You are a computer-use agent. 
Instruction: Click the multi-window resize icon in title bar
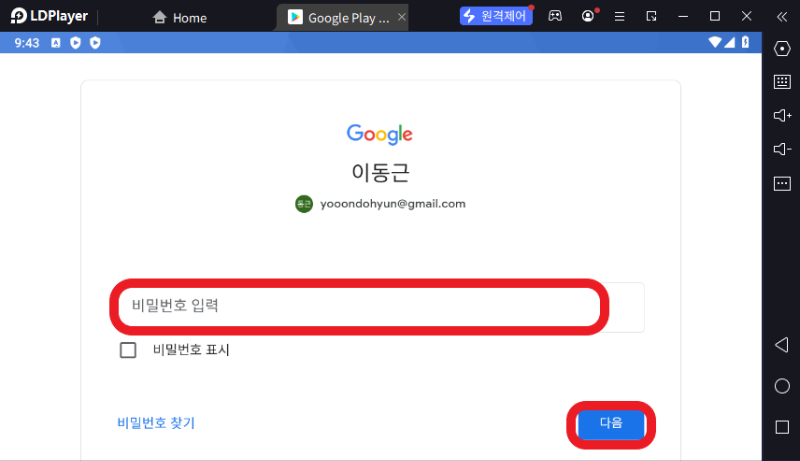click(x=651, y=16)
